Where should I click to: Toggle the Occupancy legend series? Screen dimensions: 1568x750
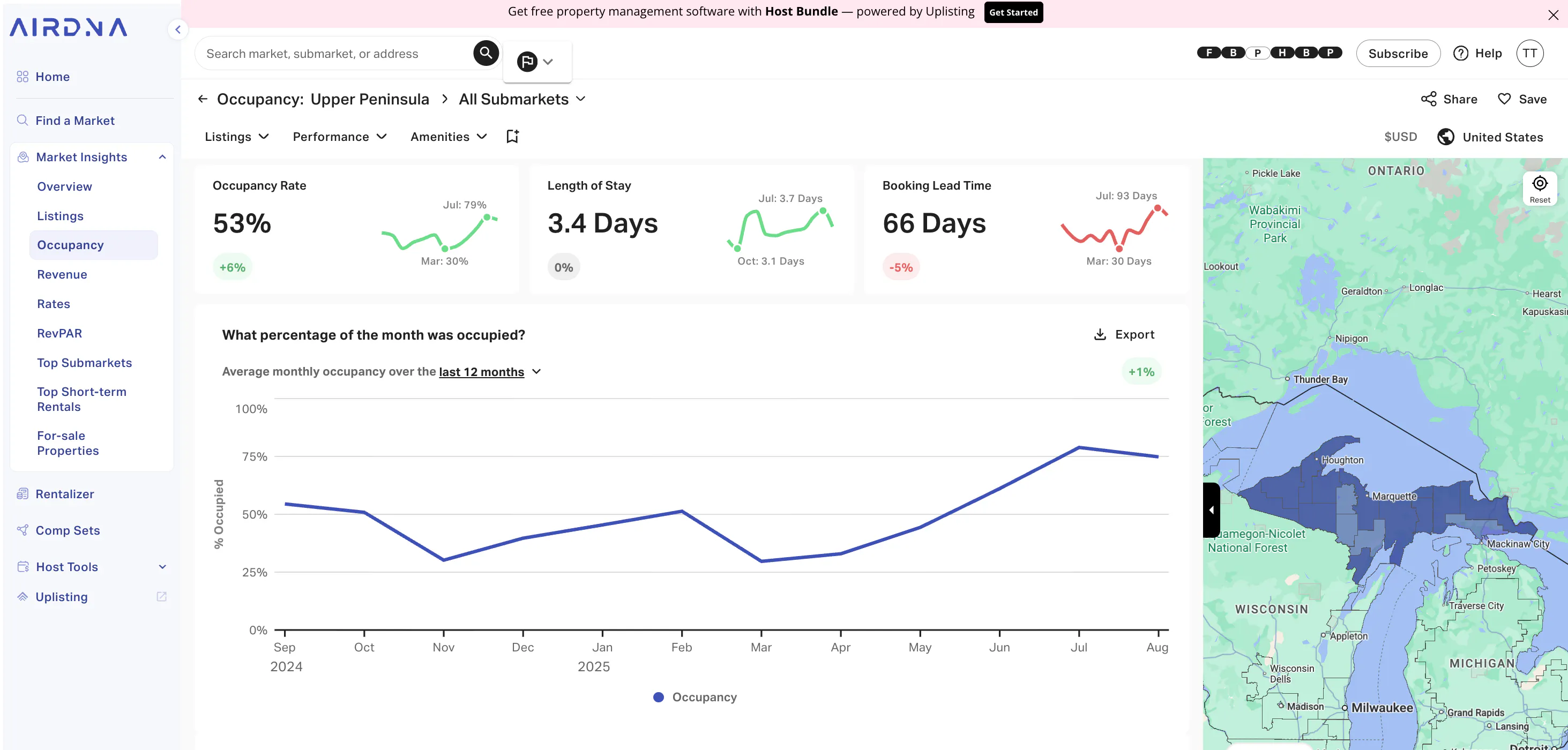(x=695, y=697)
